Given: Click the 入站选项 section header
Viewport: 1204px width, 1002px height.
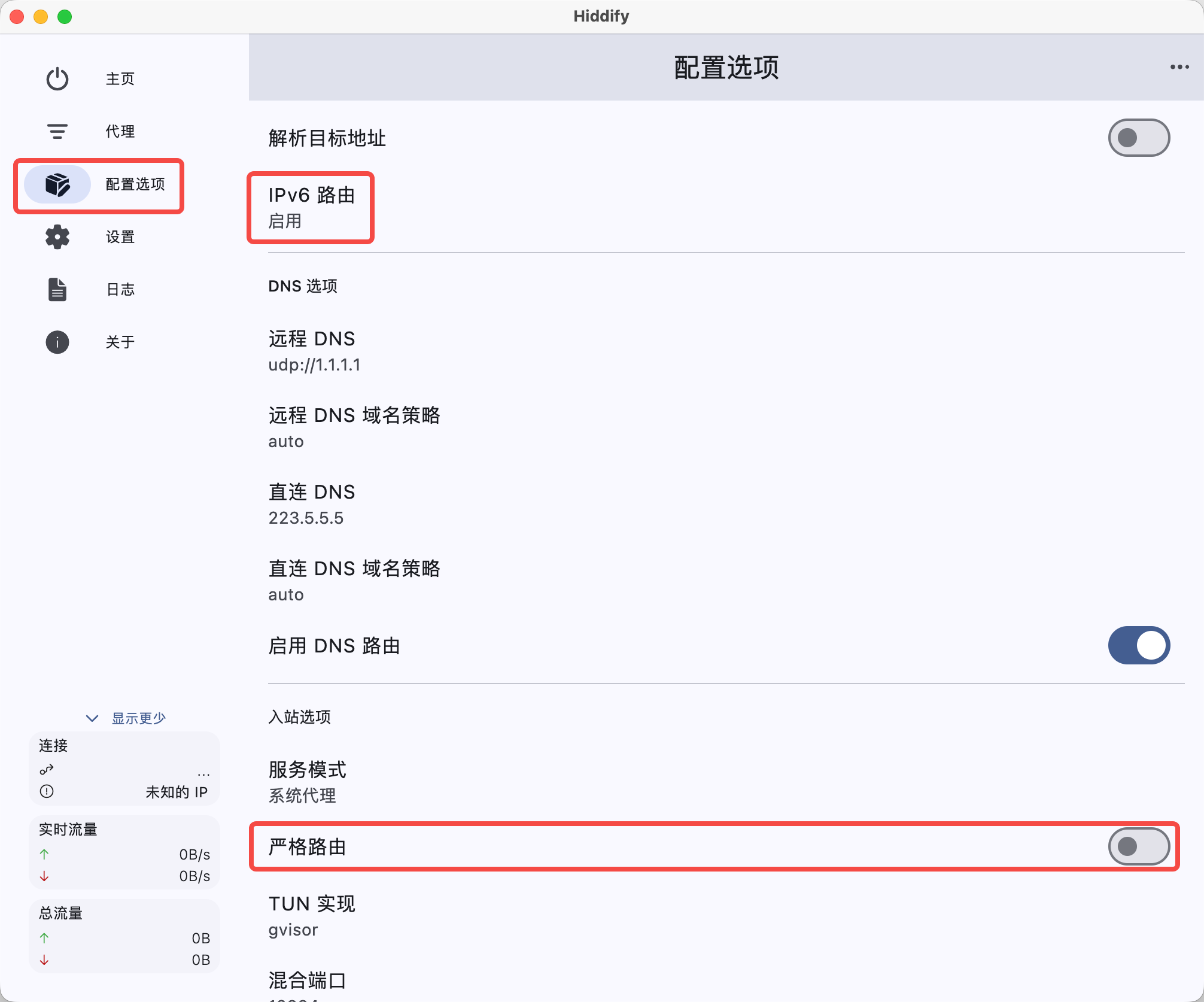Looking at the screenshot, I should 299,716.
